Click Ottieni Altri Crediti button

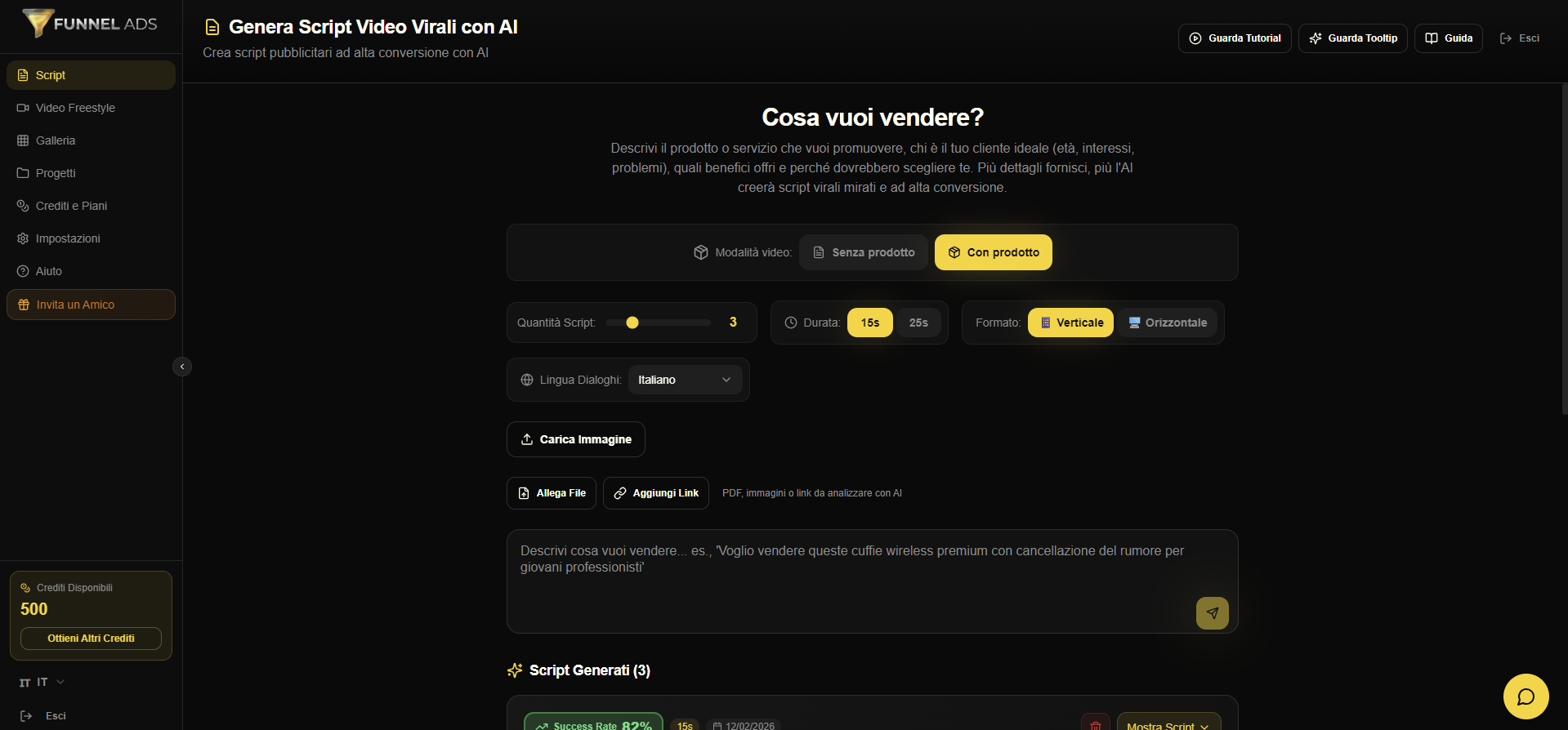pyautogui.click(x=91, y=639)
